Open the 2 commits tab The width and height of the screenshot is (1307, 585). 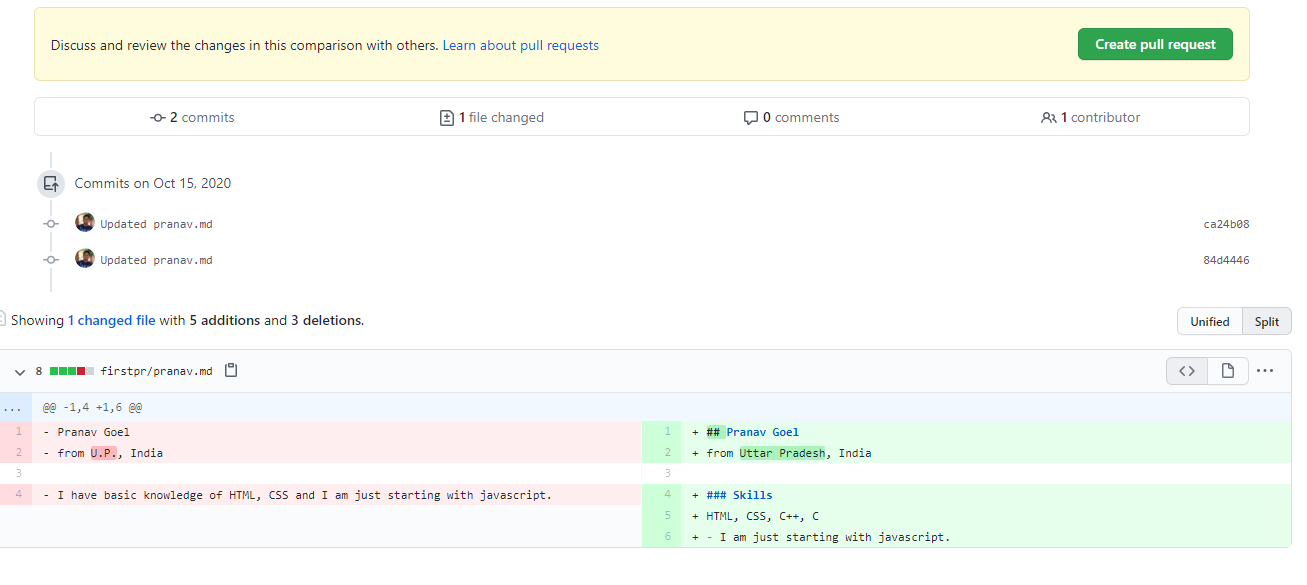192,117
